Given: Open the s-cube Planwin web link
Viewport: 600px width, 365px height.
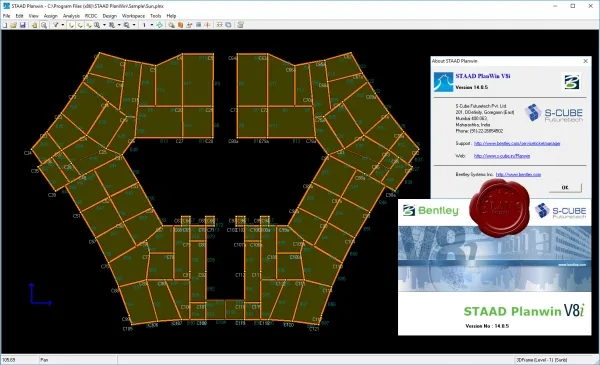Looking at the screenshot, I should click(x=502, y=156).
